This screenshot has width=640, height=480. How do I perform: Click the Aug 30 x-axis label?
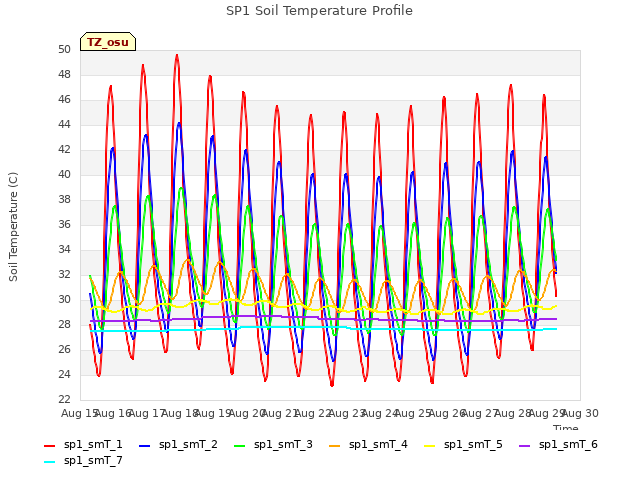click(x=581, y=413)
